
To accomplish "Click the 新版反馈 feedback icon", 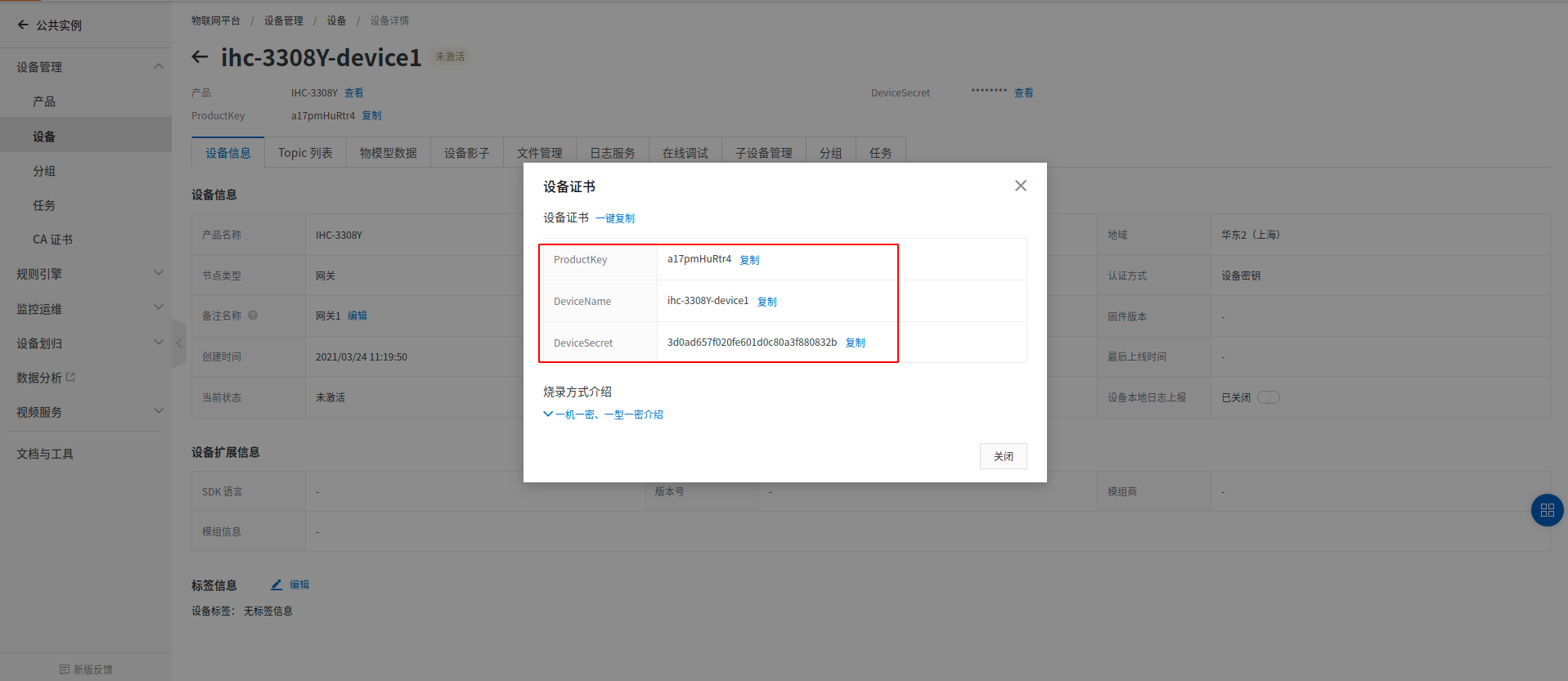I will 65,670.
